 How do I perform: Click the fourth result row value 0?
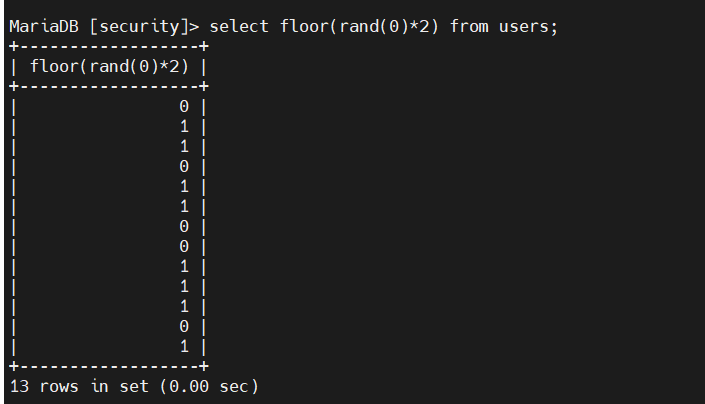[184, 166]
